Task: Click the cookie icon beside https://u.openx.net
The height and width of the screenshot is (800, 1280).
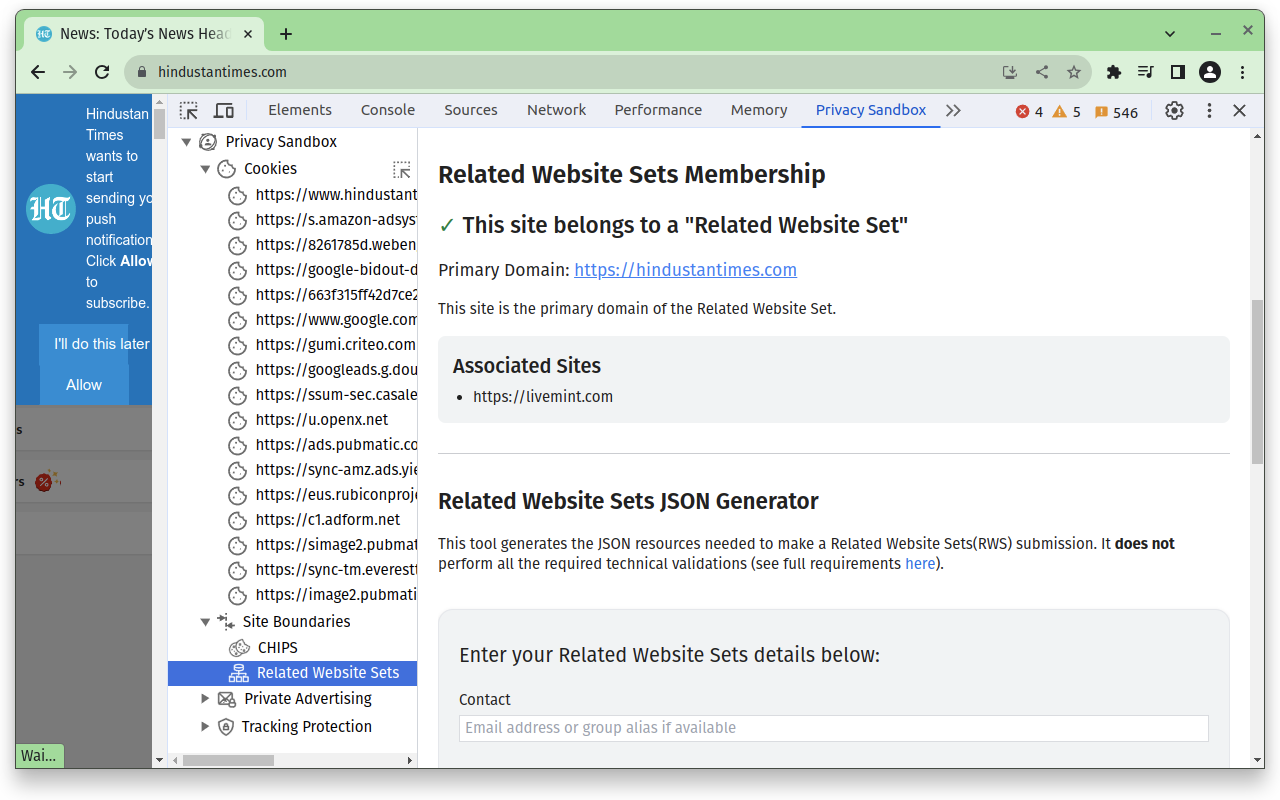Action: click(237, 420)
